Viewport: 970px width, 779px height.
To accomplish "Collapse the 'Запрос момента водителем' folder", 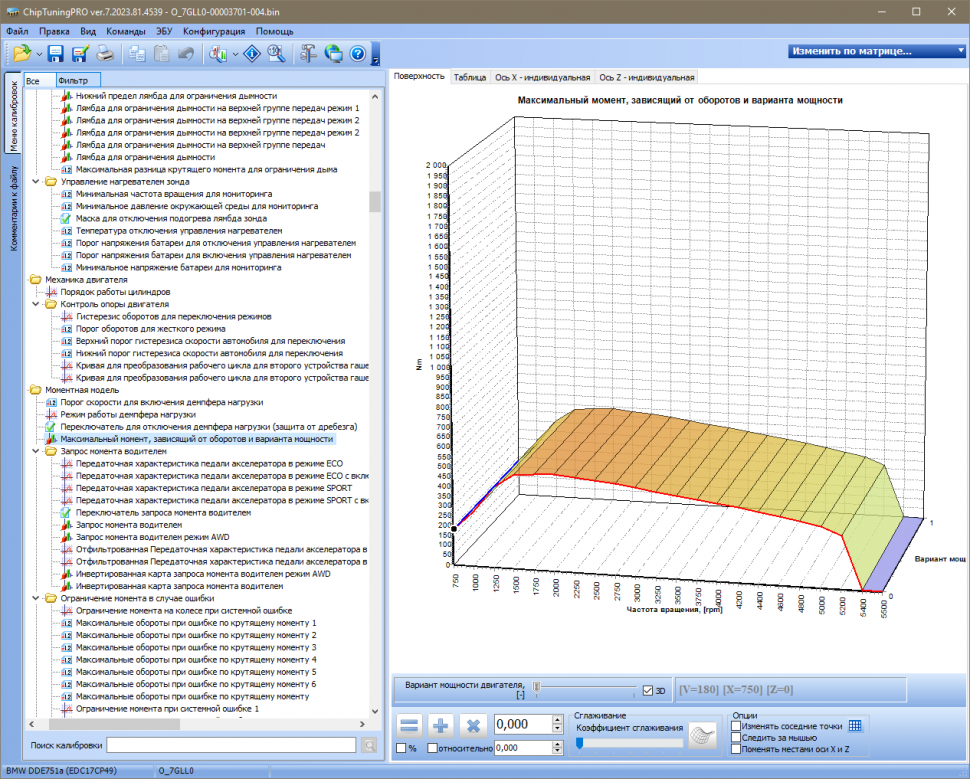I will pyautogui.click(x=36, y=451).
